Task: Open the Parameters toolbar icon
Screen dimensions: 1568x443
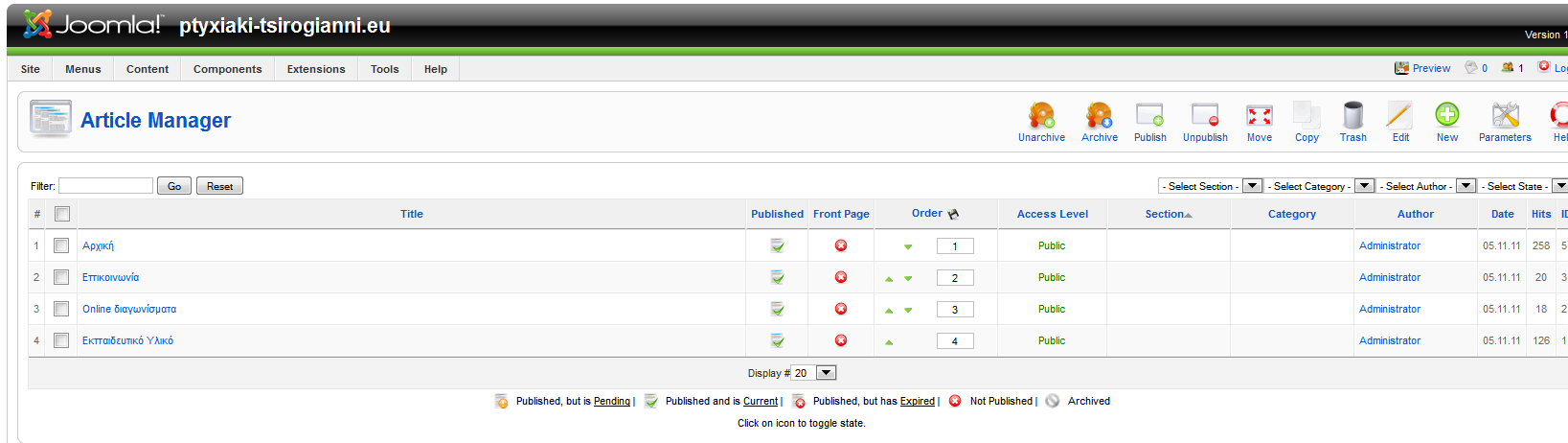Action: (1505, 116)
